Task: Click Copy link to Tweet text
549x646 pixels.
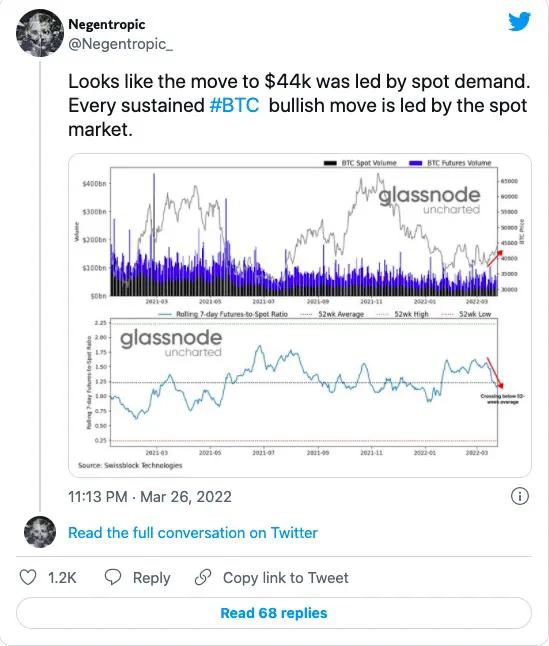Action: coord(285,578)
